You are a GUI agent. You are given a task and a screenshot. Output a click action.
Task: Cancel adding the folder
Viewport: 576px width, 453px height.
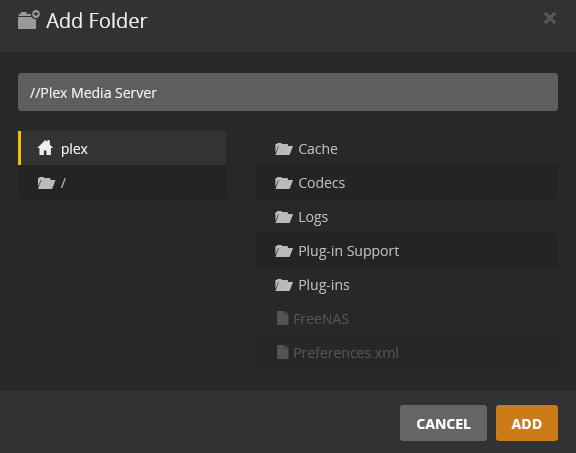pos(443,423)
